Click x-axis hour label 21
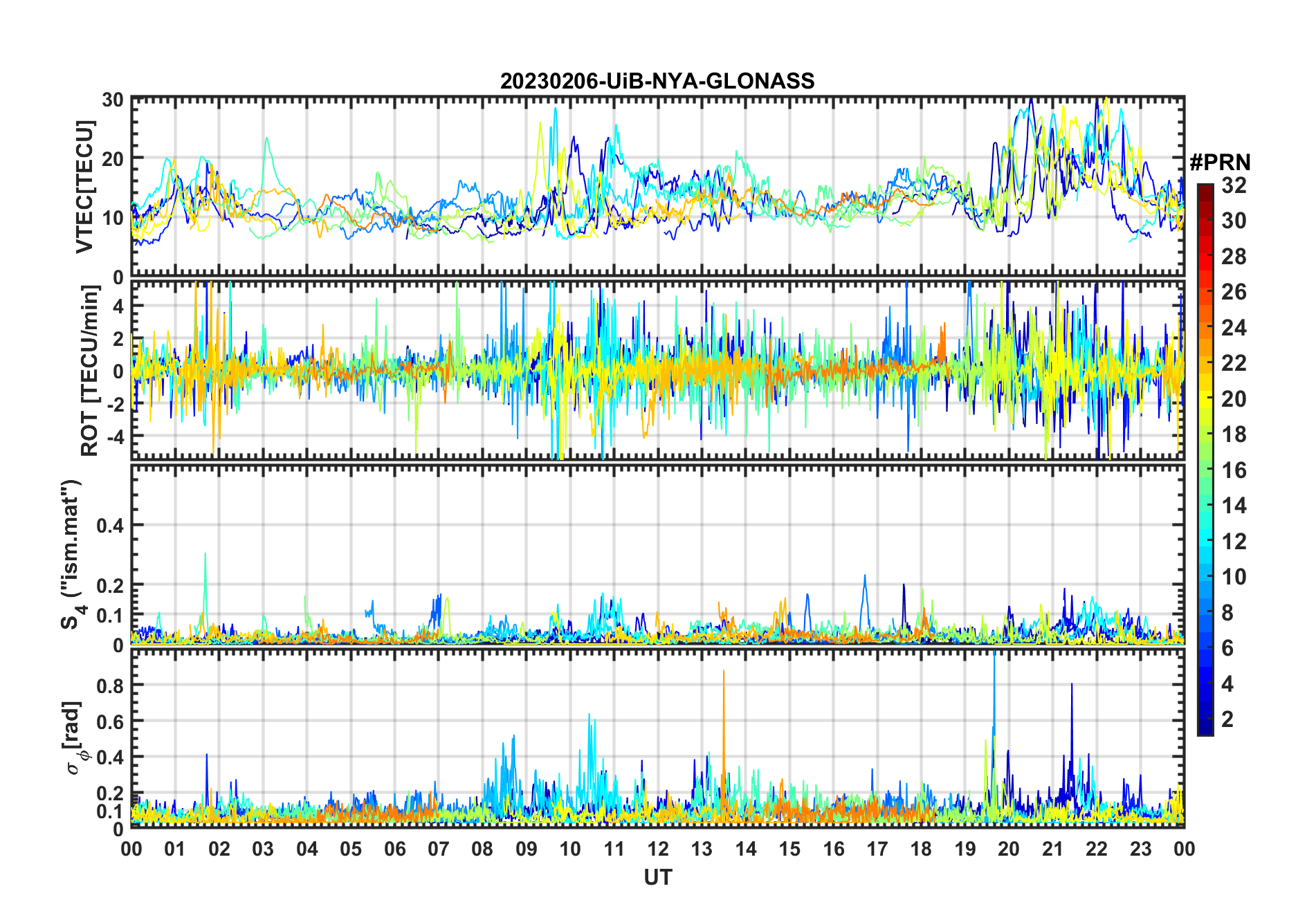The width and height of the screenshot is (1316, 920). [x=1053, y=849]
